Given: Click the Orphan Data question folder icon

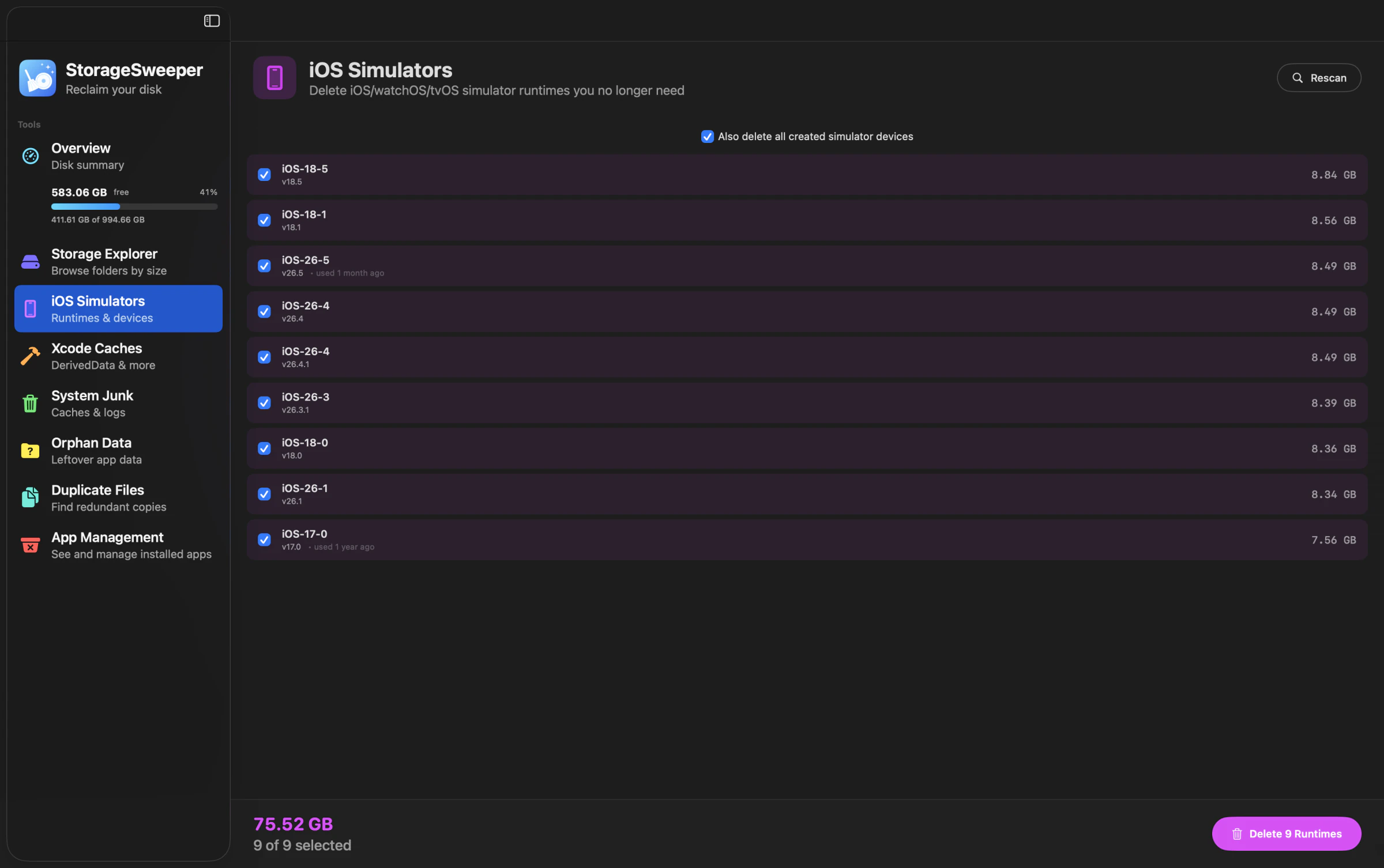Looking at the screenshot, I should point(31,451).
